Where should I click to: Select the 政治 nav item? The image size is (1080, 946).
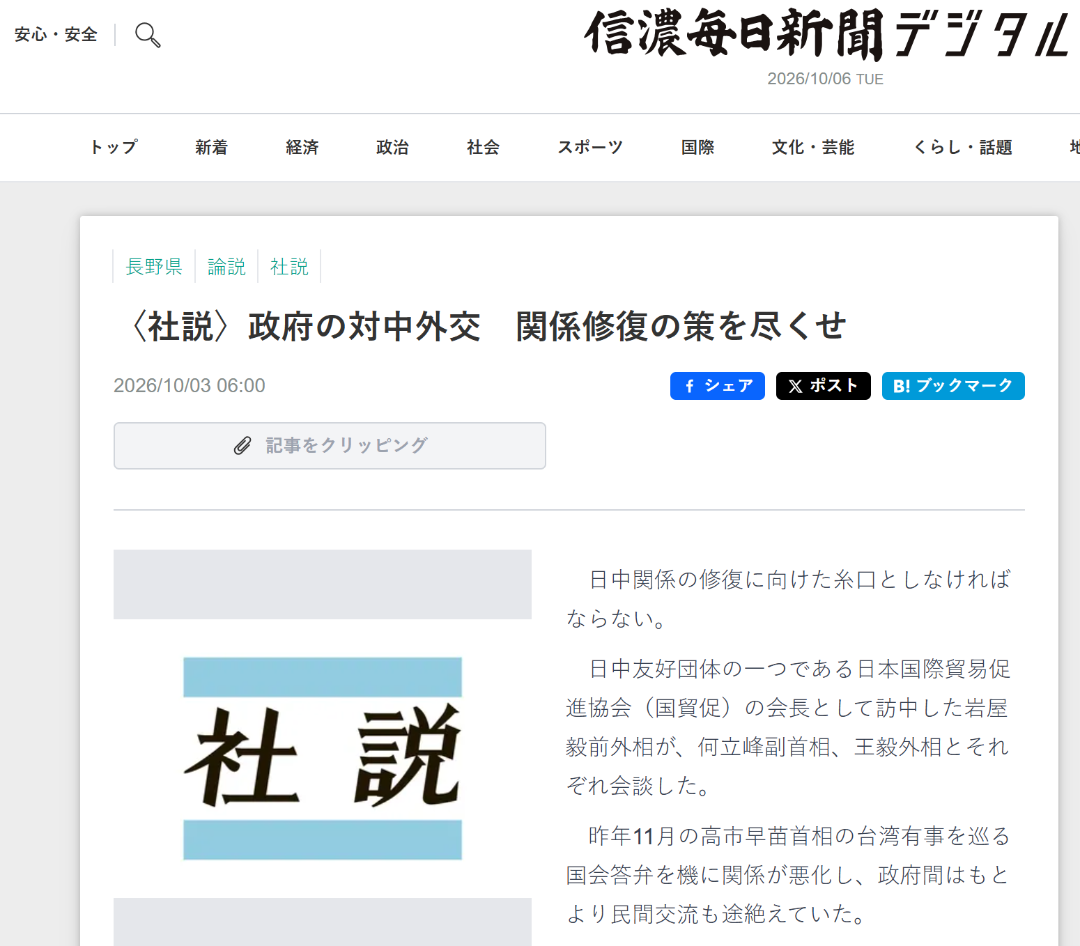pos(393,147)
